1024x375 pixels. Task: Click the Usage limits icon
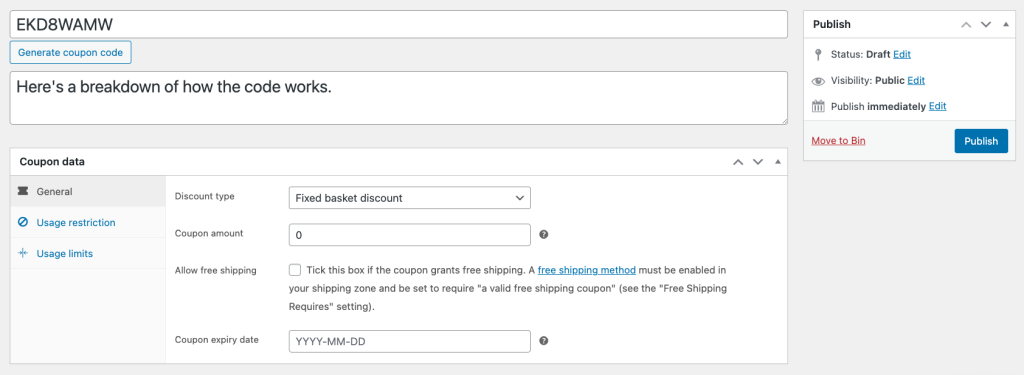[x=23, y=253]
